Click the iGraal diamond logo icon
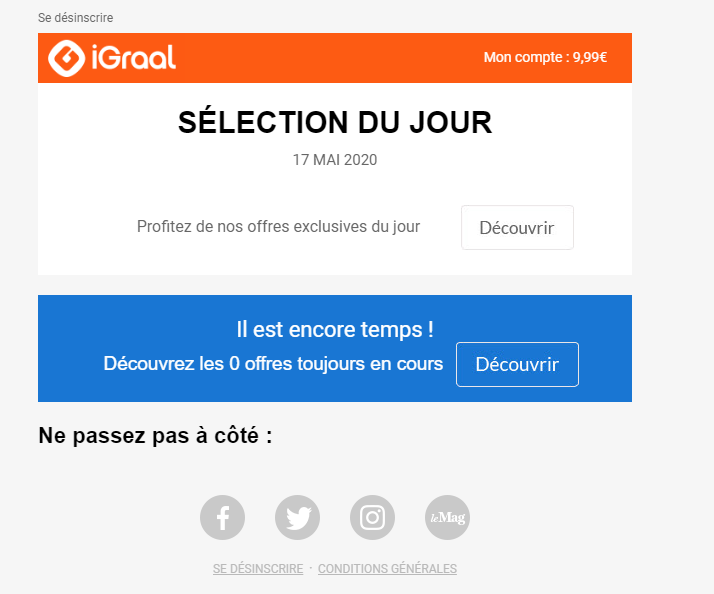Screen dimensions: 714x594 tap(66, 58)
